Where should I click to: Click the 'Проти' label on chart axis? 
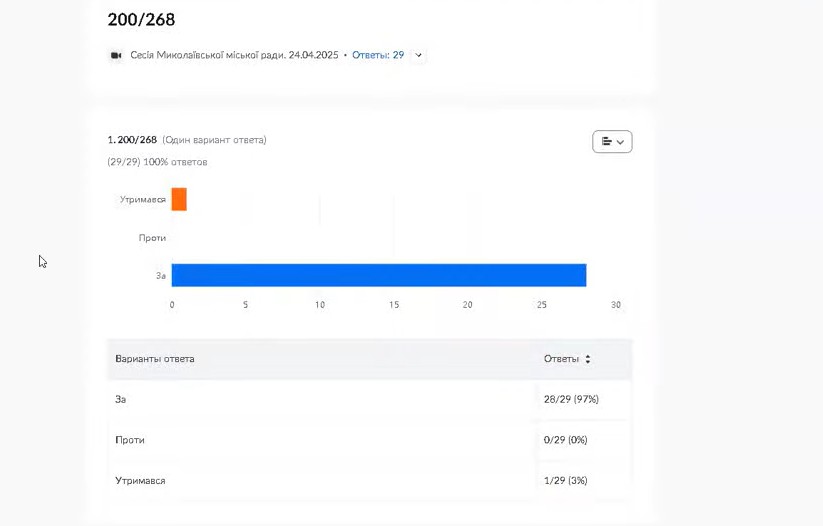coord(152,238)
